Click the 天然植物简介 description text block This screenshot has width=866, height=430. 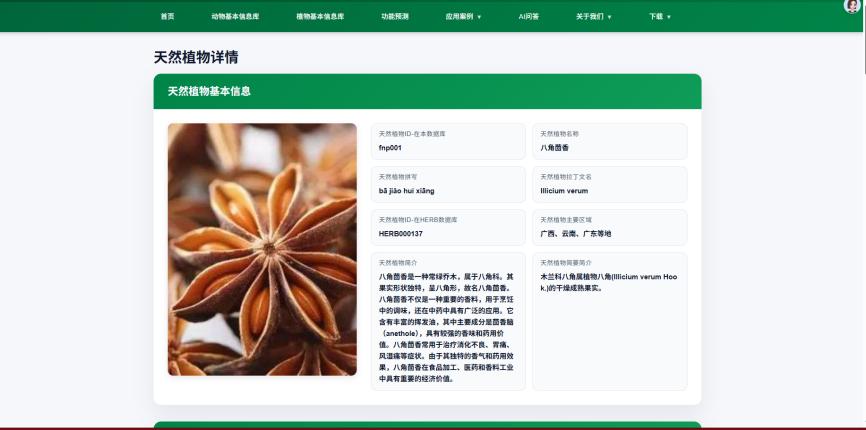pyautogui.click(x=447, y=327)
